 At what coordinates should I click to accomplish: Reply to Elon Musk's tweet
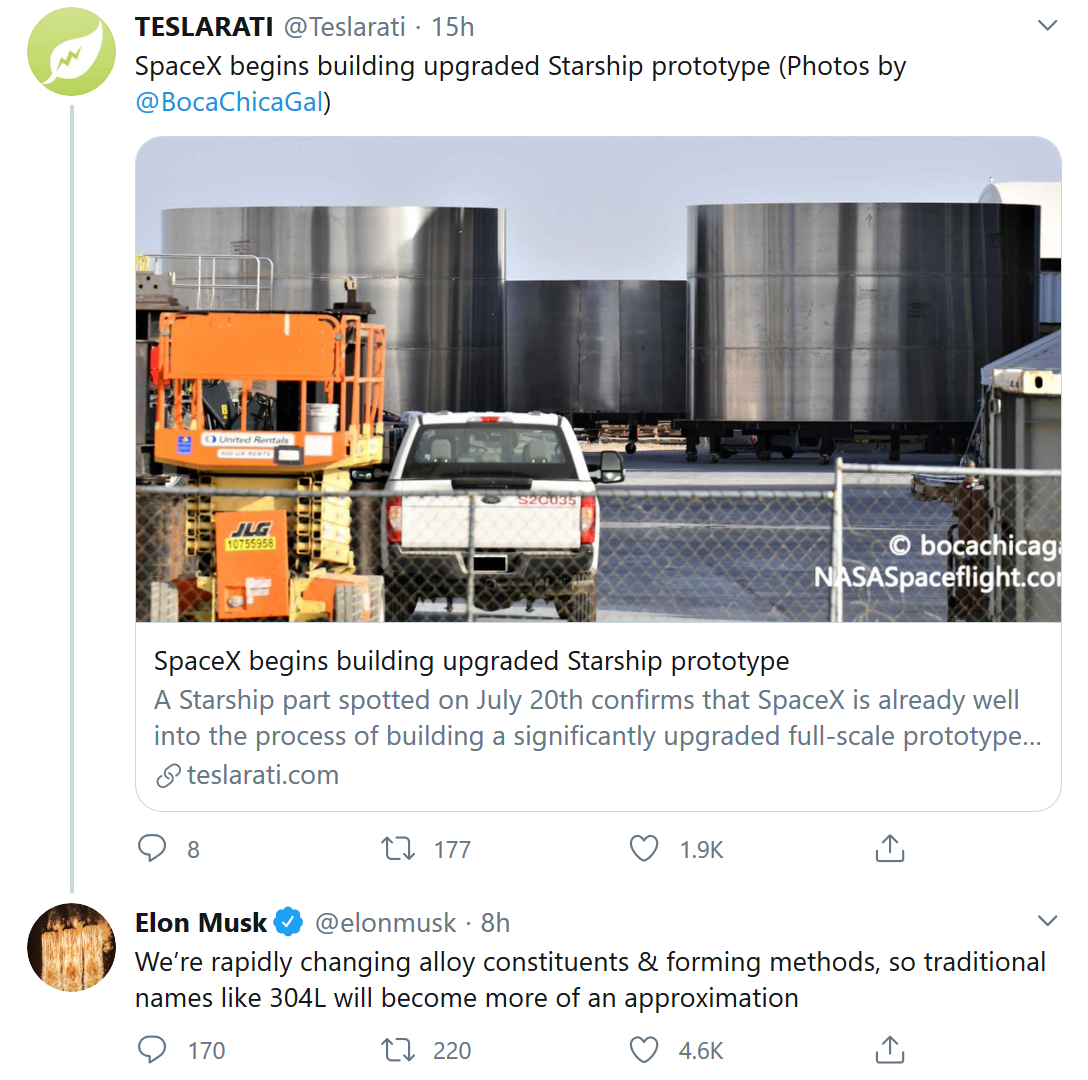click(x=152, y=1050)
